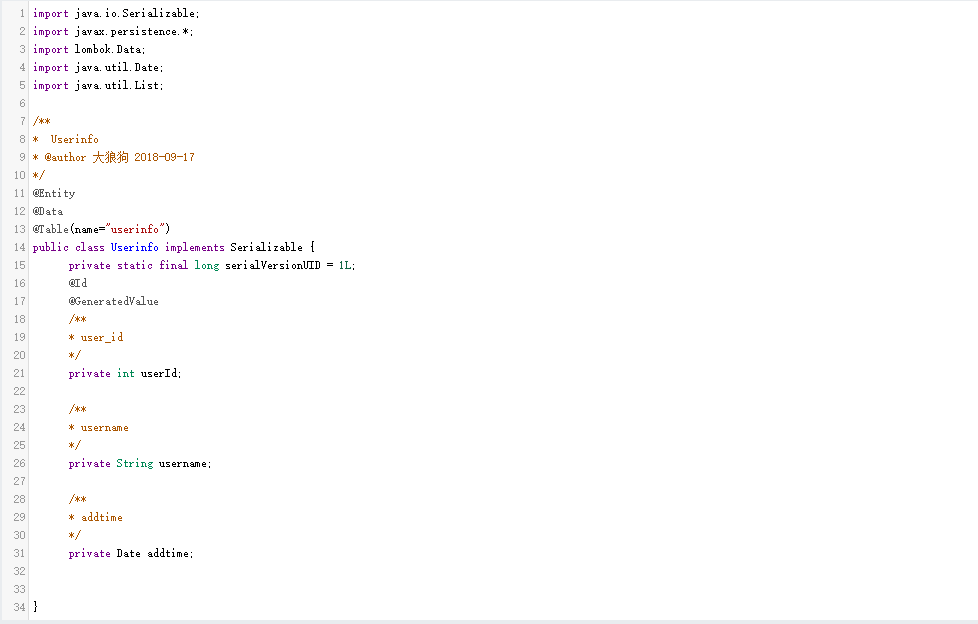Viewport: 978px width, 624px height.
Task: Click the @Id annotation
Action: coord(78,284)
